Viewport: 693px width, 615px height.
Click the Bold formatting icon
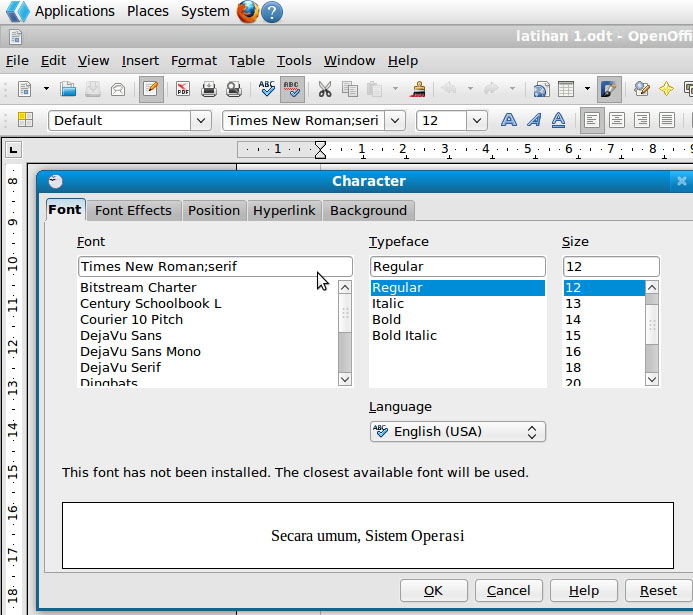[x=509, y=120]
